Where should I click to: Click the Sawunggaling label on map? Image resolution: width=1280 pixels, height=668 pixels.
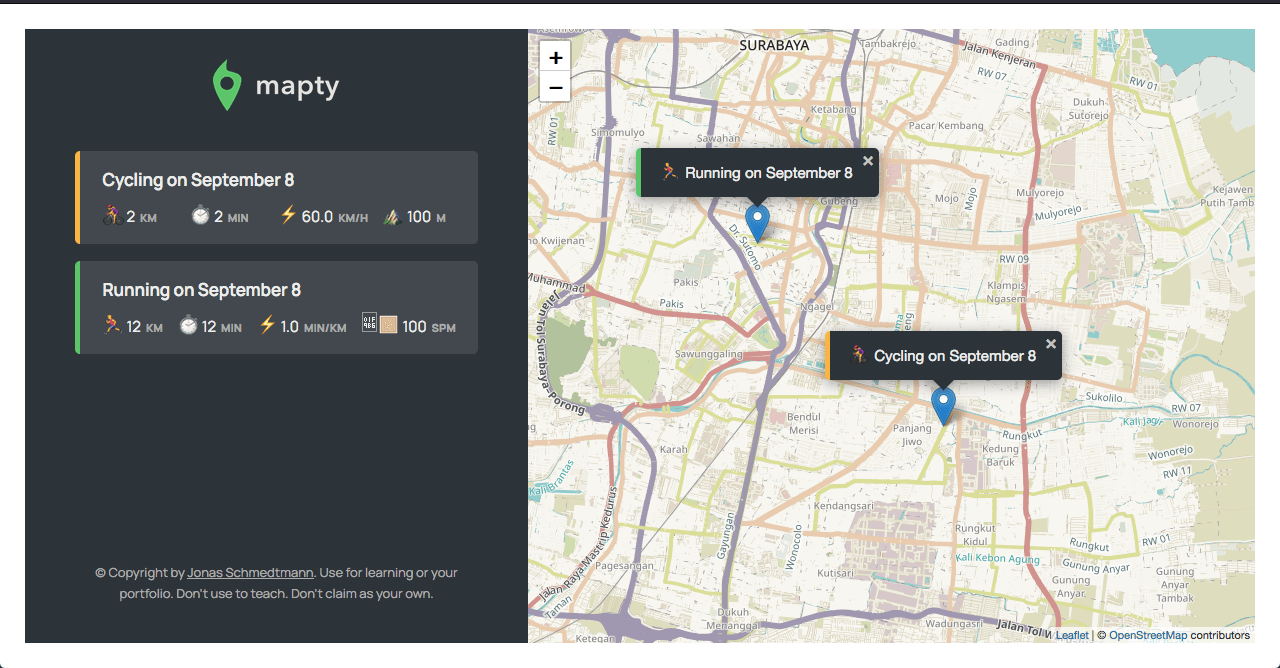pos(709,354)
